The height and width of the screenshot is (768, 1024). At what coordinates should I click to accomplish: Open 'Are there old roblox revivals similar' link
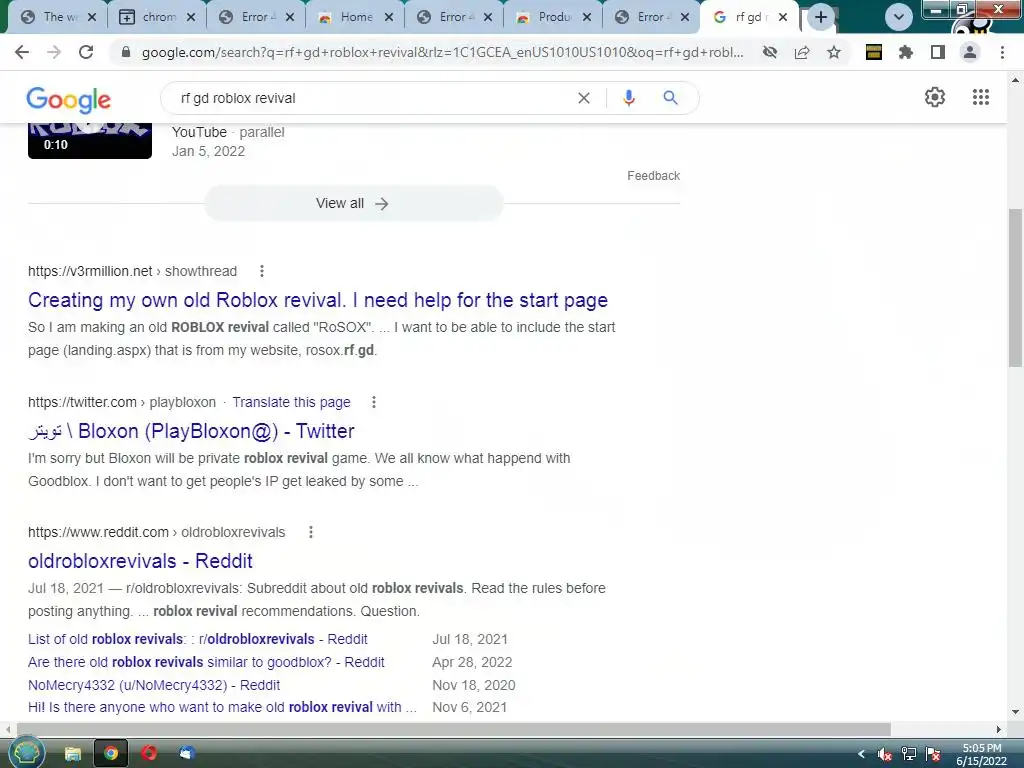coord(206,662)
